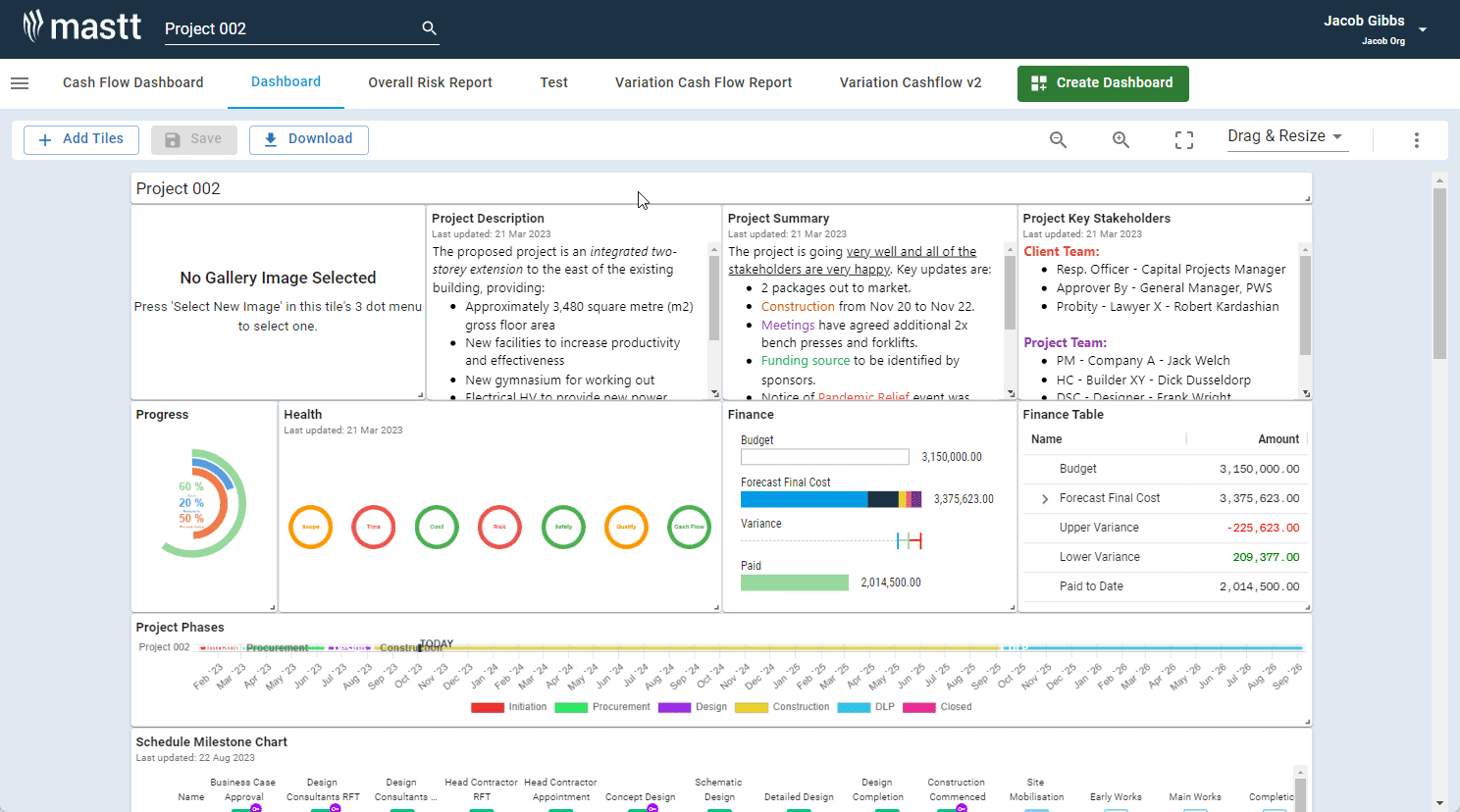
Task: Enter fullscreen mode for the dashboard
Action: (x=1184, y=140)
